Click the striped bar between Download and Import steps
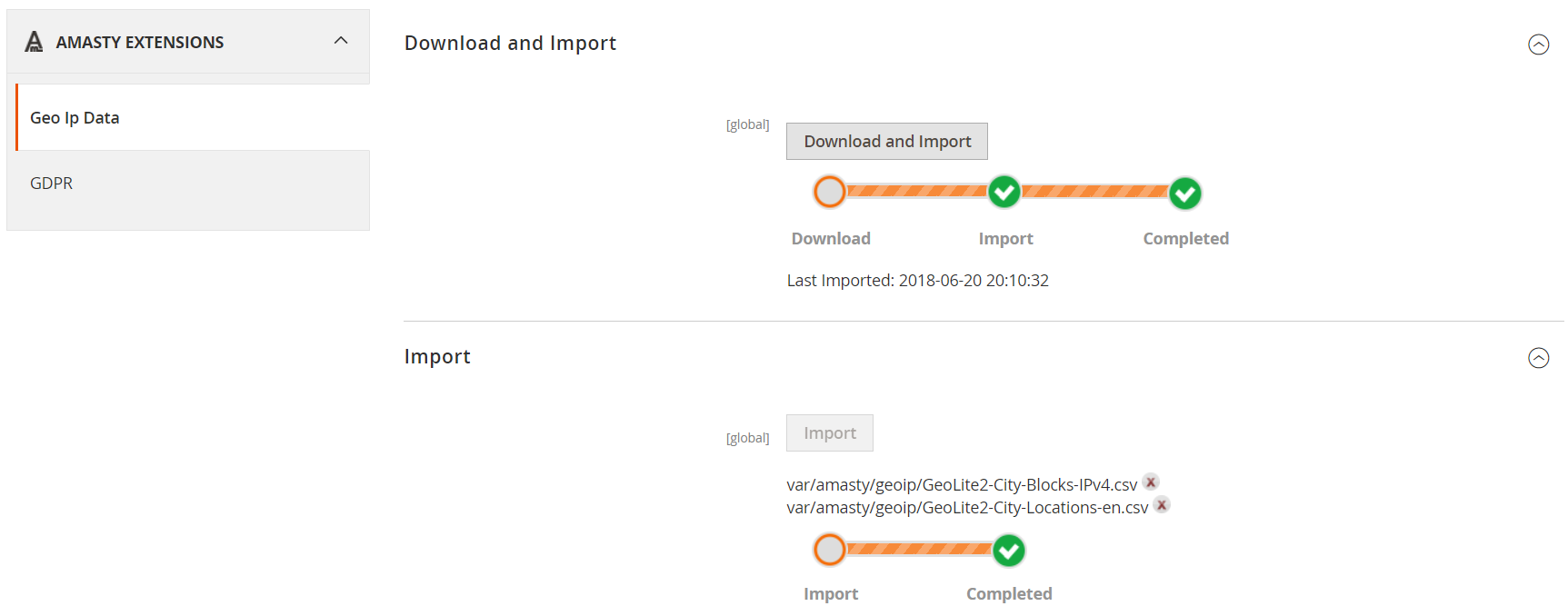1568x616 pixels. click(917, 191)
